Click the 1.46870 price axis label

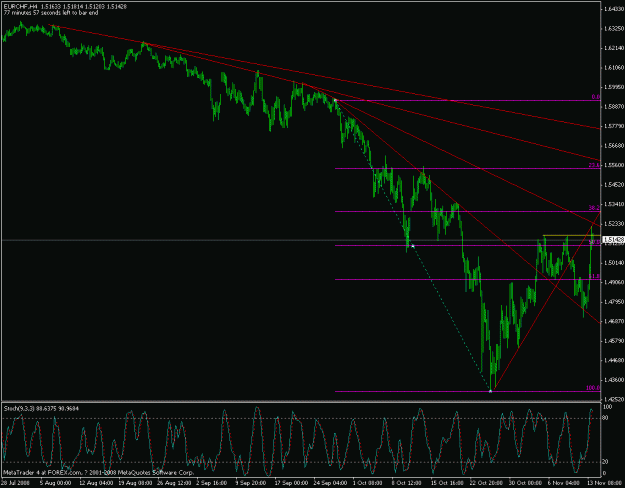(614, 321)
